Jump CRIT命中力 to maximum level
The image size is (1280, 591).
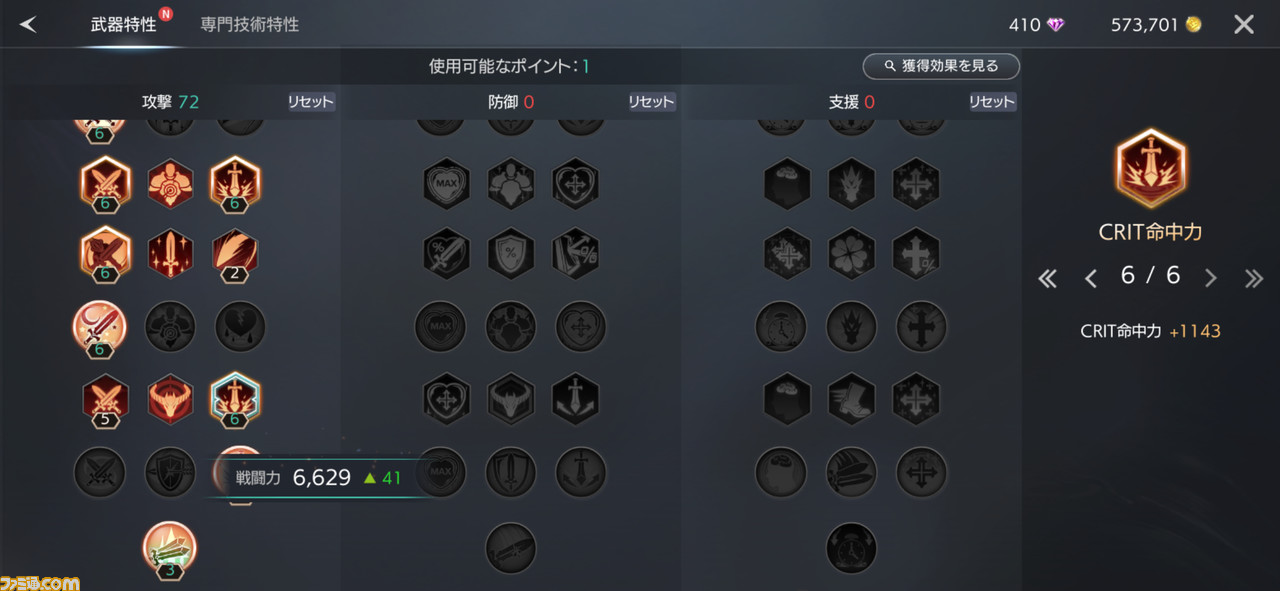coord(1254,279)
